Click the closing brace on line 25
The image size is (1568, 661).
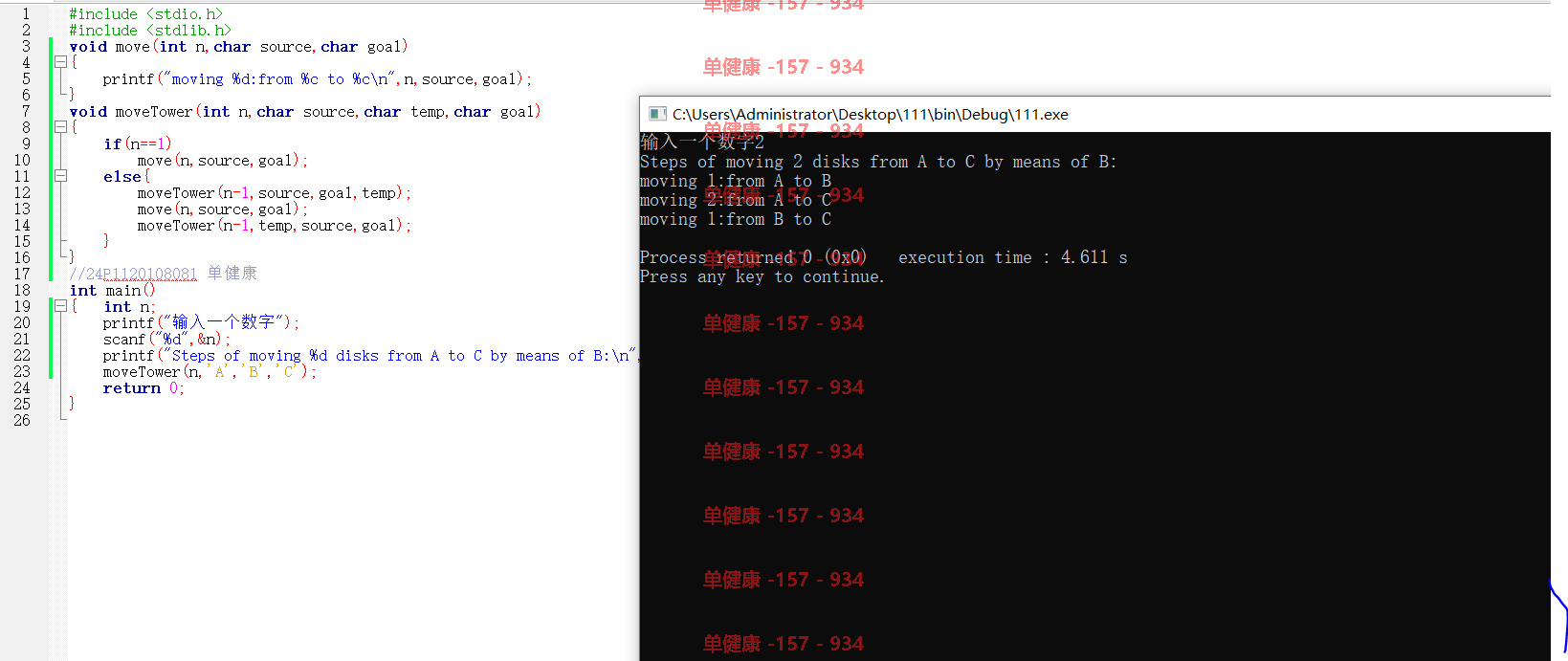click(72, 405)
